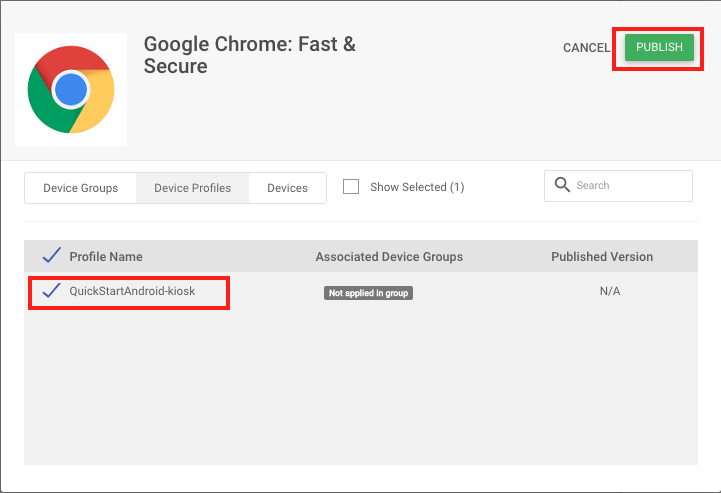
Task: Click the Published Version column header
Action: coord(602,257)
